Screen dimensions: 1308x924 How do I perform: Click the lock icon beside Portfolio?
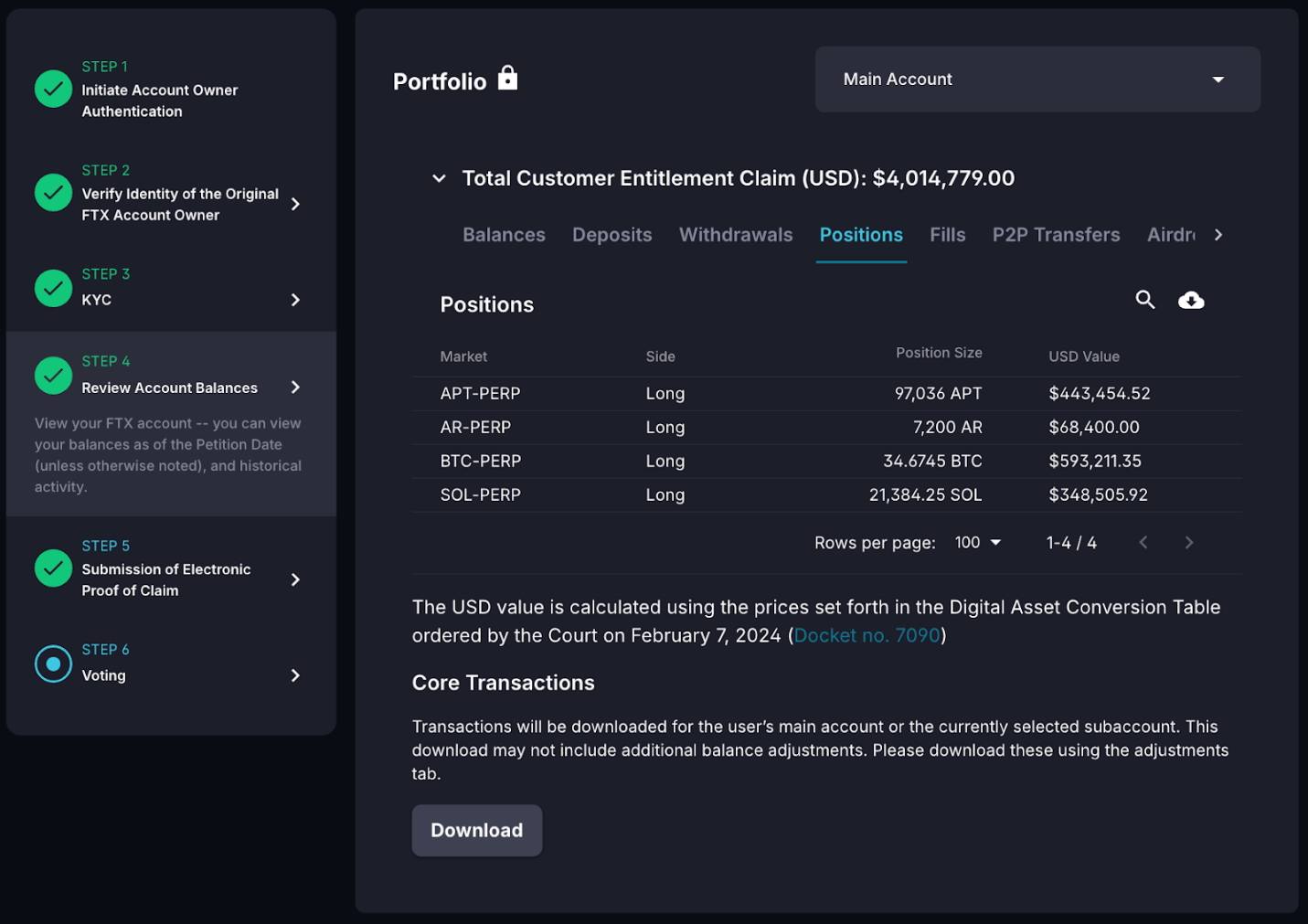(x=507, y=79)
